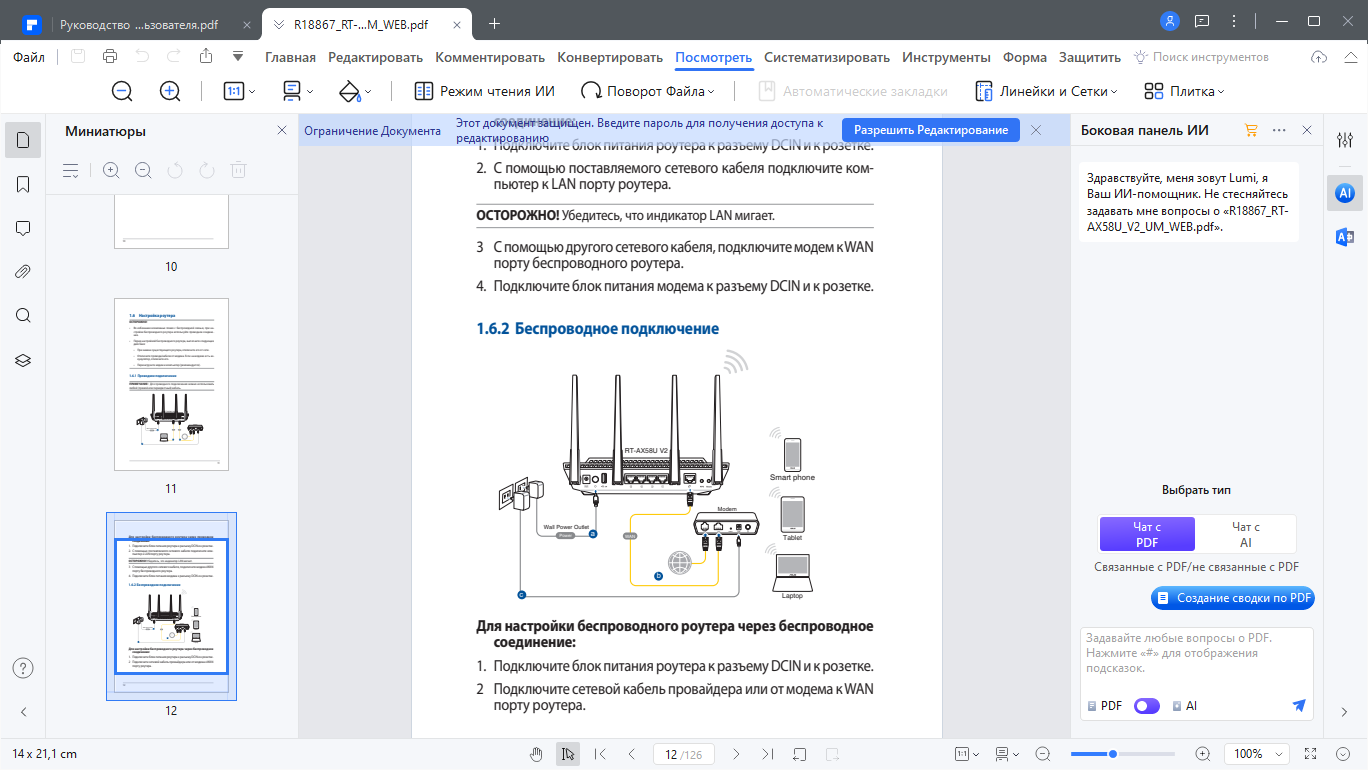This screenshot has width=1368, height=770.
Task: Open the Attachments paperclip panel
Action: click(23, 272)
